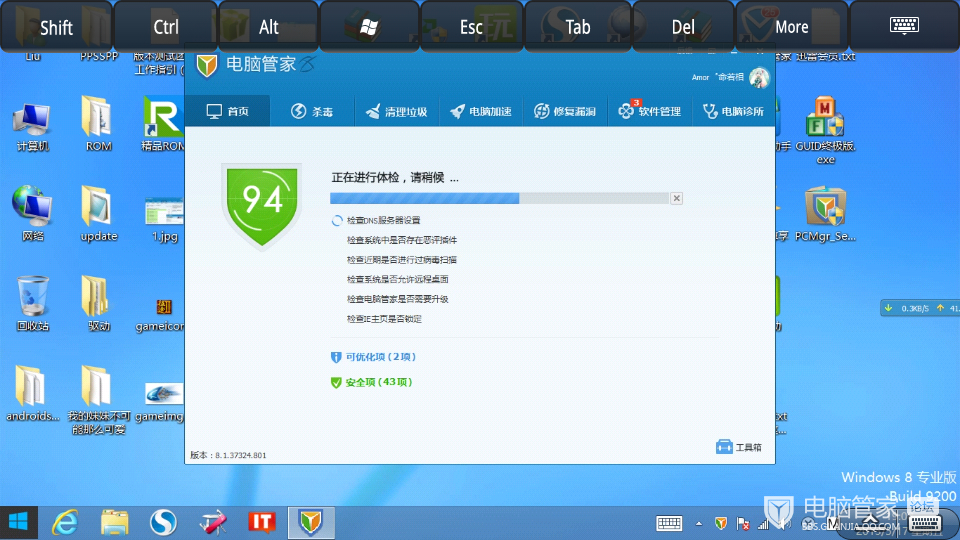Switch to the 杀毒 antivirus tab

(312, 111)
